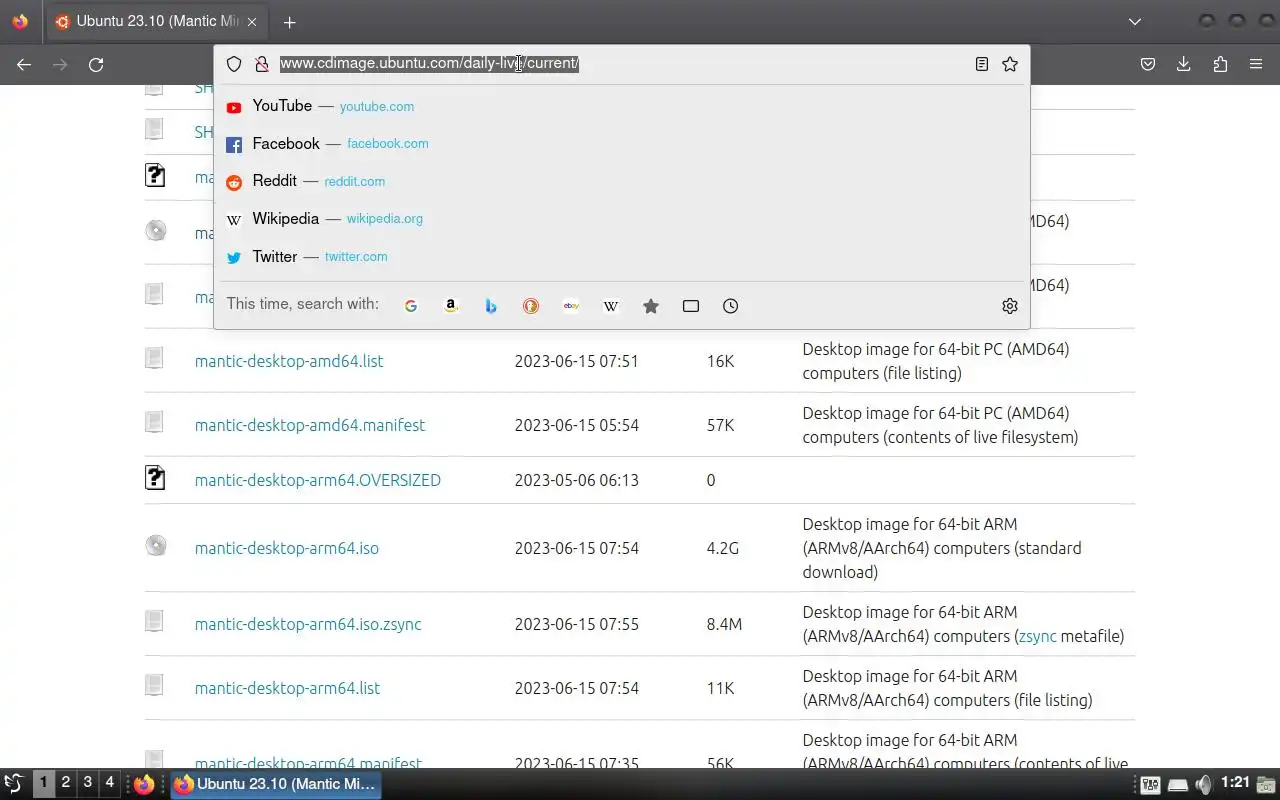Screen dimensions: 1280x800
Task: Click the date 2023-05-06 06:13
Action: 576,480
